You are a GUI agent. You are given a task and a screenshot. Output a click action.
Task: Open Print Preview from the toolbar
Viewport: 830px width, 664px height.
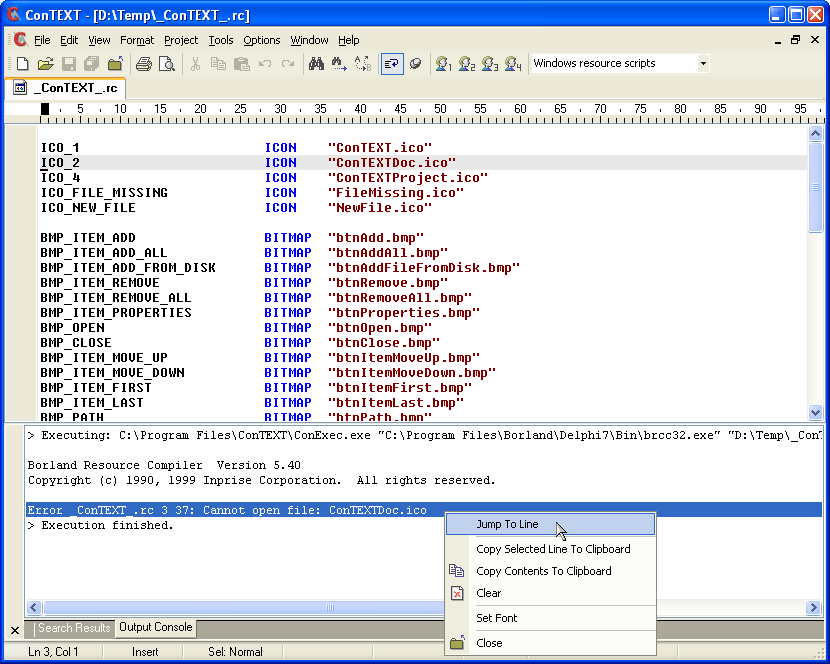pos(167,64)
